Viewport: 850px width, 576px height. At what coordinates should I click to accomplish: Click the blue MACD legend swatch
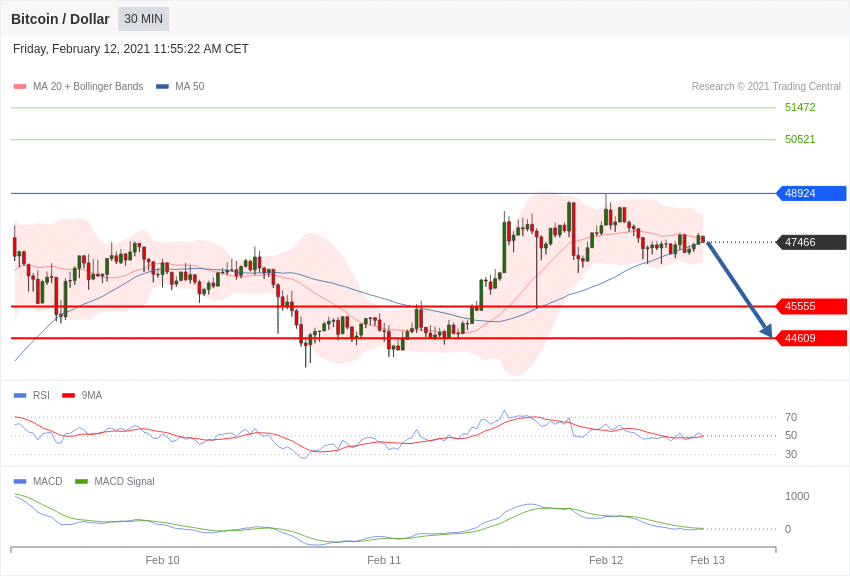20,481
